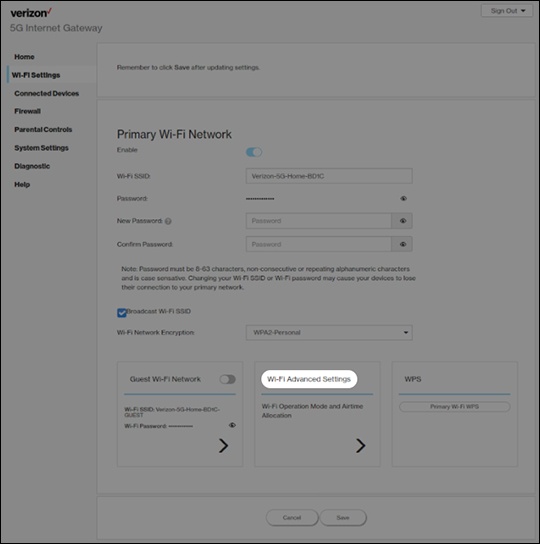Viewport: 540px width, 544px height.
Task: Click into the Confirm Password field
Action: [x=319, y=244]
